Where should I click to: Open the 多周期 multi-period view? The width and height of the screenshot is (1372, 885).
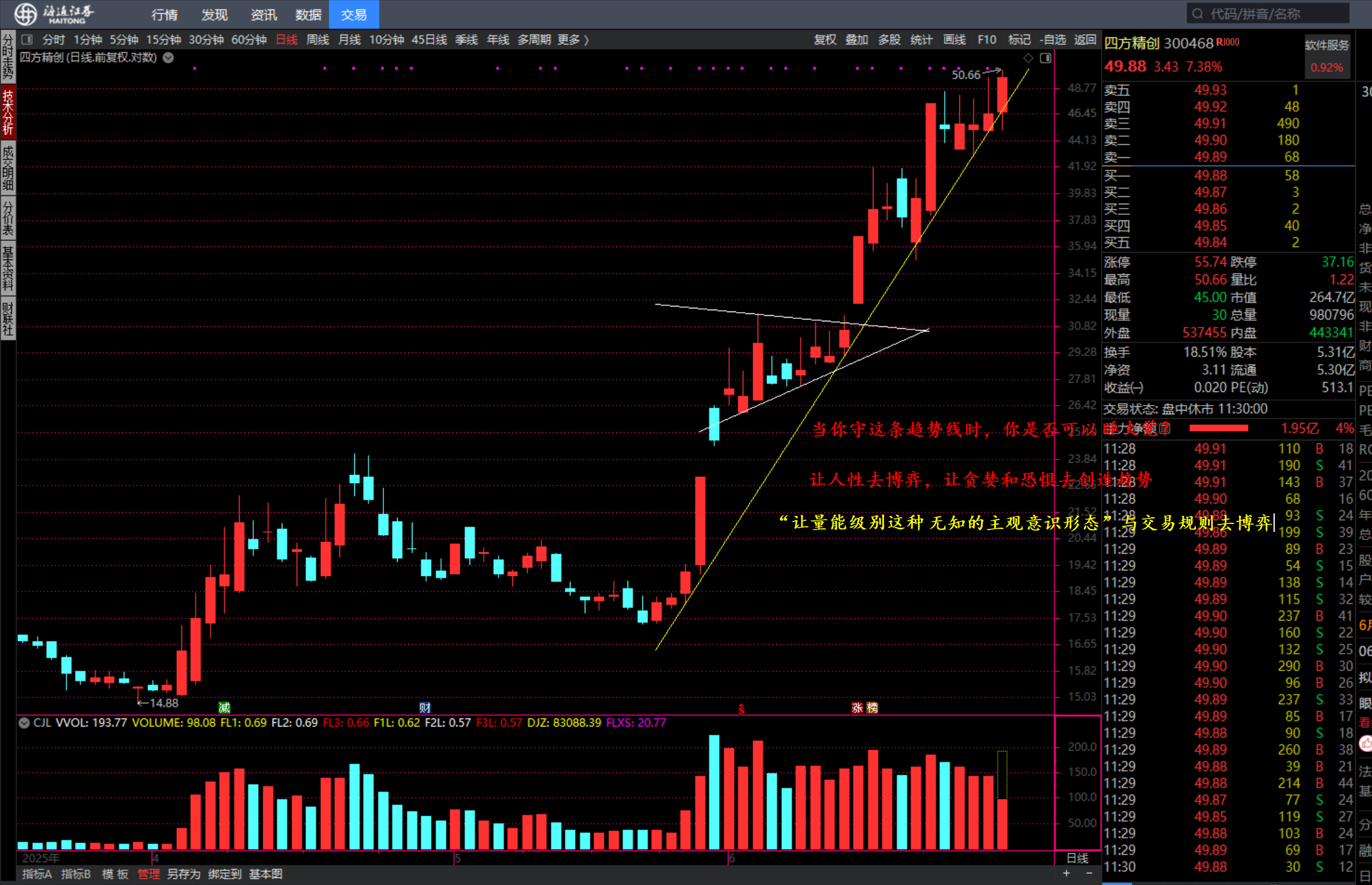coord(534,40)
